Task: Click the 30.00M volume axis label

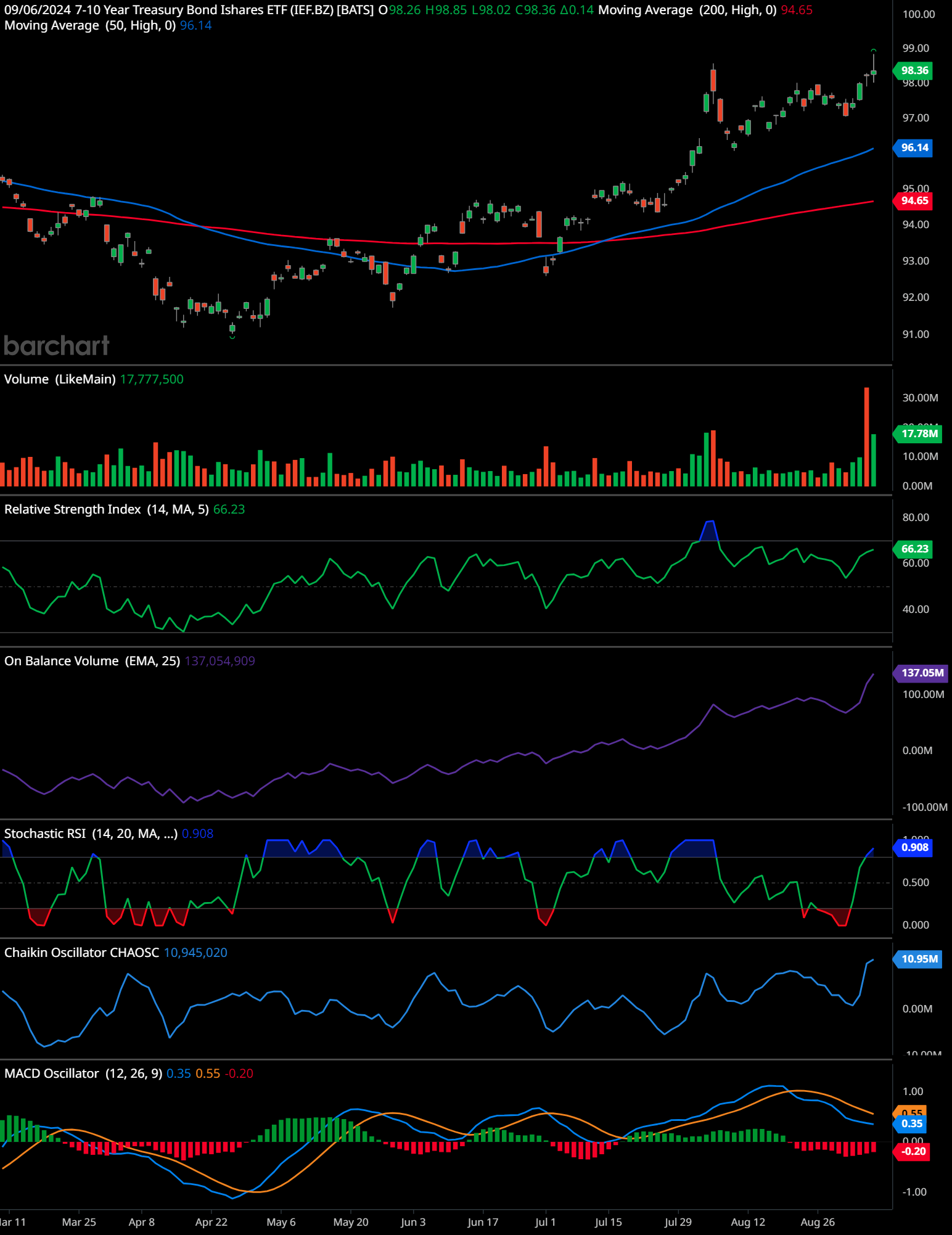Action: pyautogui.click(x=920, y=398)
